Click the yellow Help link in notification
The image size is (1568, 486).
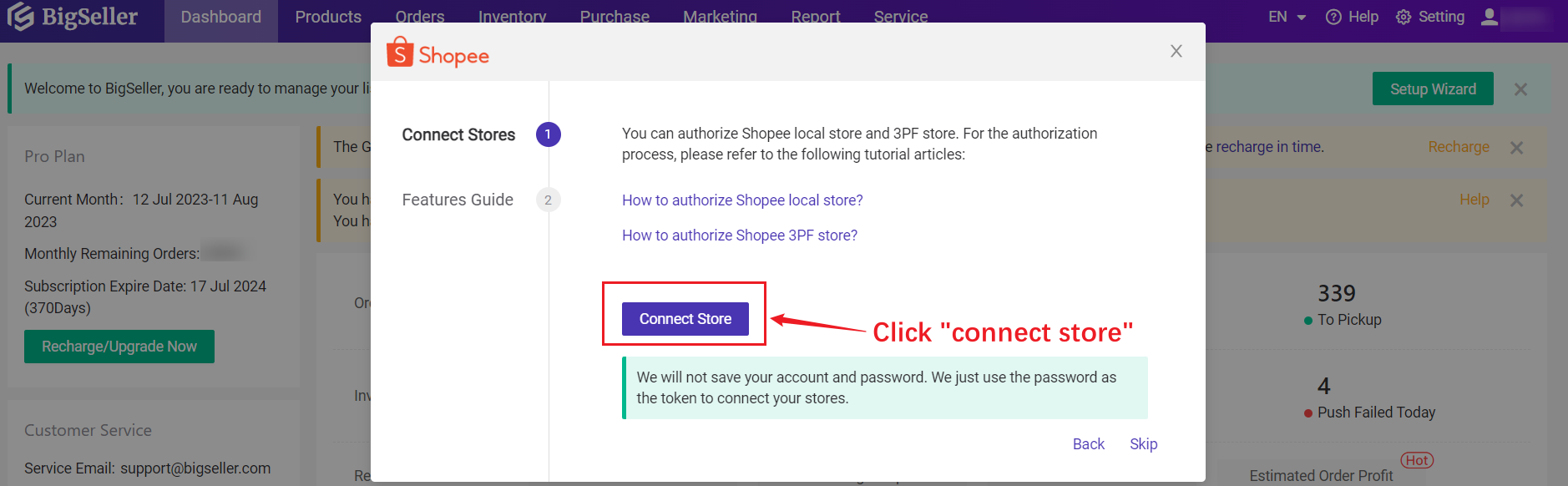(1474, 200)
